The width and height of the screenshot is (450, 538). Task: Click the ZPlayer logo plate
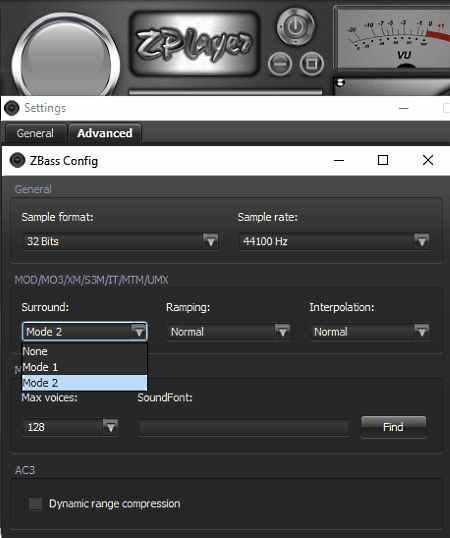pyautogui.click(x=194, y=44)
